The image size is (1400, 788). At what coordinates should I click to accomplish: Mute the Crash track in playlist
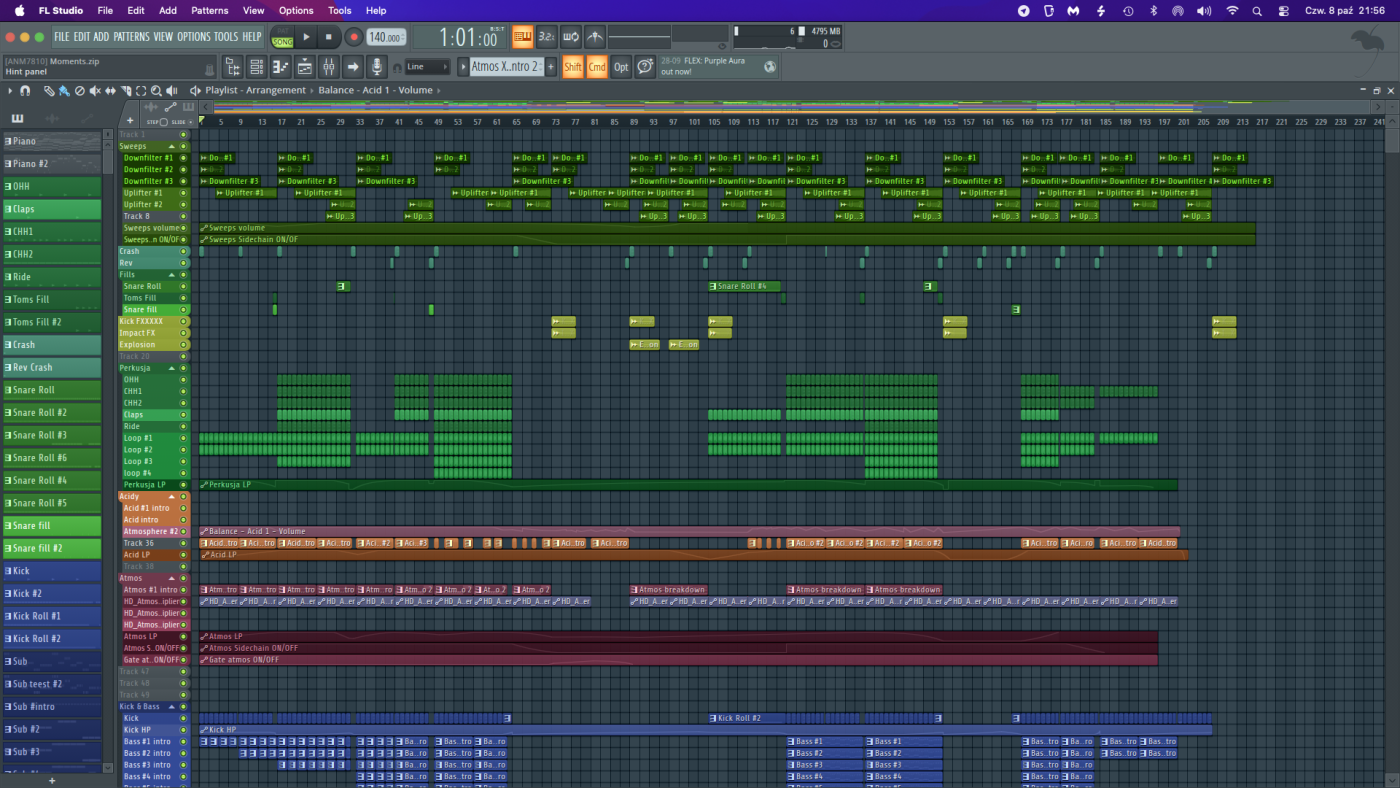click(183, 251)
